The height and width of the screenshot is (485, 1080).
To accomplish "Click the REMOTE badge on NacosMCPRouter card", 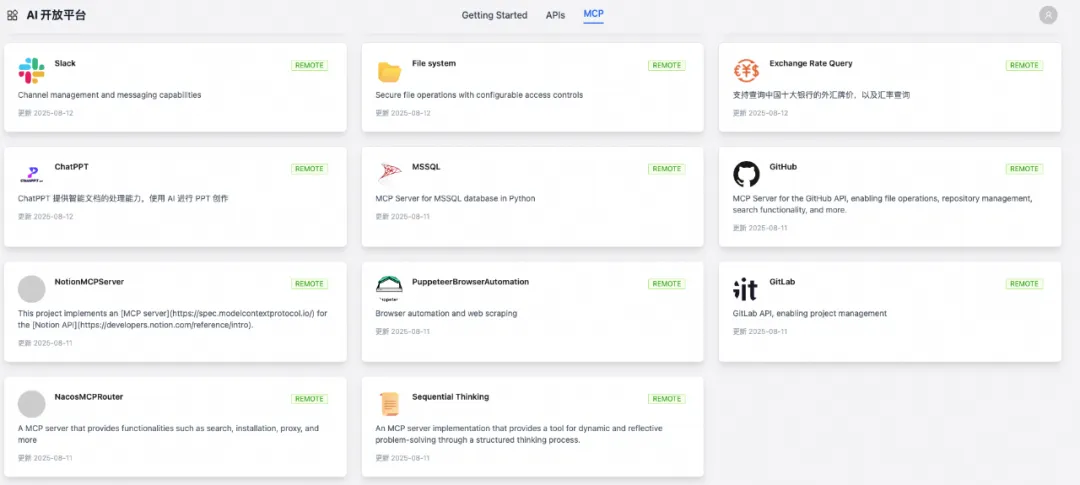I will tap(309, 399).
